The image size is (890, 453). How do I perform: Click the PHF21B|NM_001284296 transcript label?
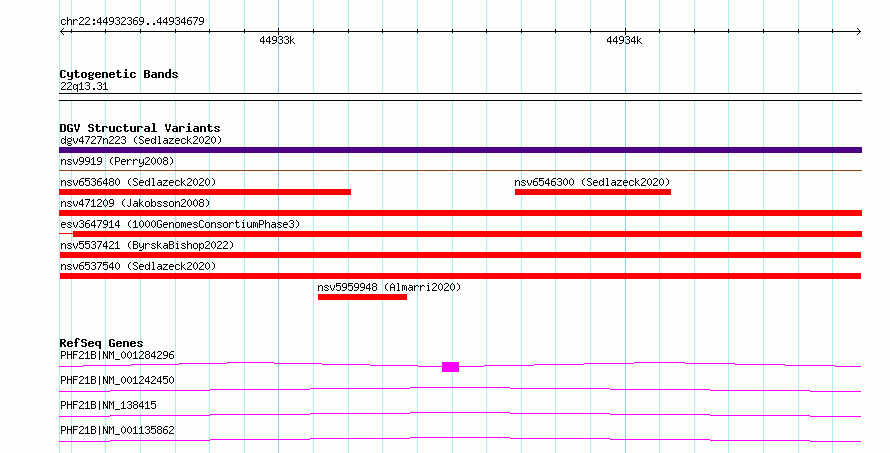coord(117,355)
